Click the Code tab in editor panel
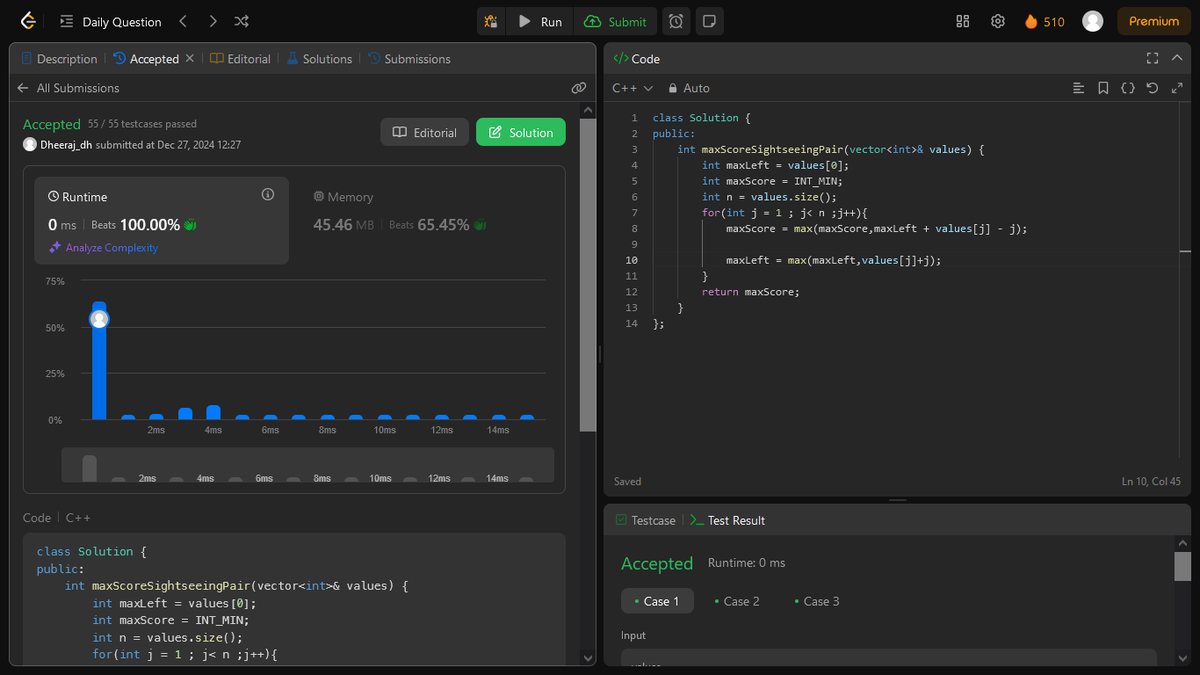This screenshot has height=675, width=1200. (x=636, y=59)
